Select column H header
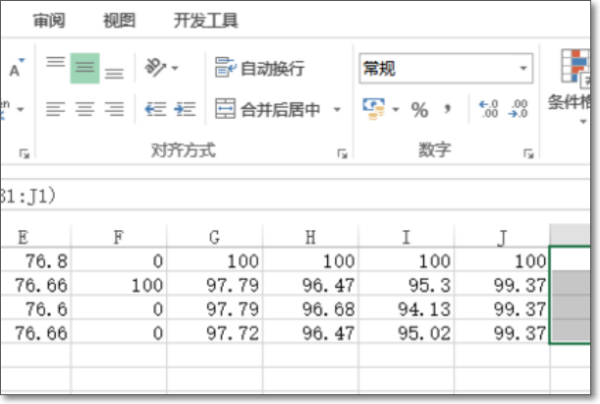Image resolution: width=600 pixels, height=404 pixels. (x=310, y=237)
